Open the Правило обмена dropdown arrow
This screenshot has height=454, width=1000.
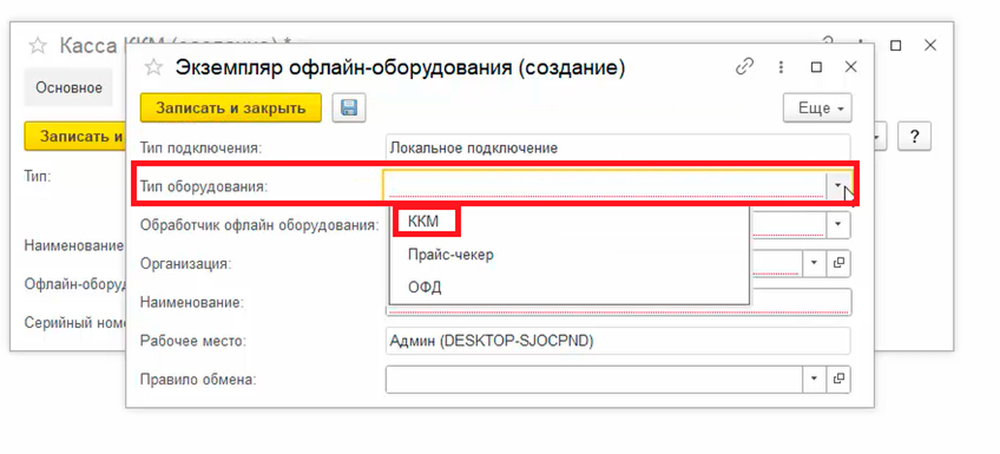[814, 379]
